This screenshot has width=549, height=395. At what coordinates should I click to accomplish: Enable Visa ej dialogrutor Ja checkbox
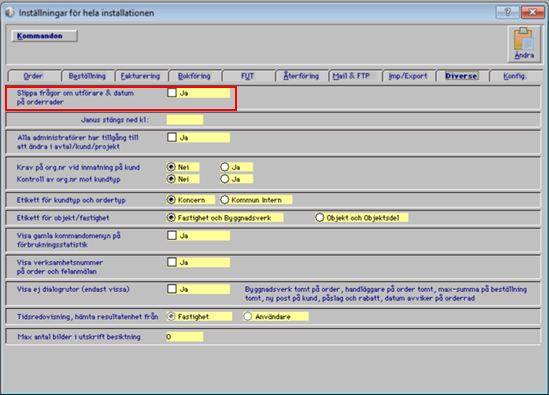click(x=172, y=289)
